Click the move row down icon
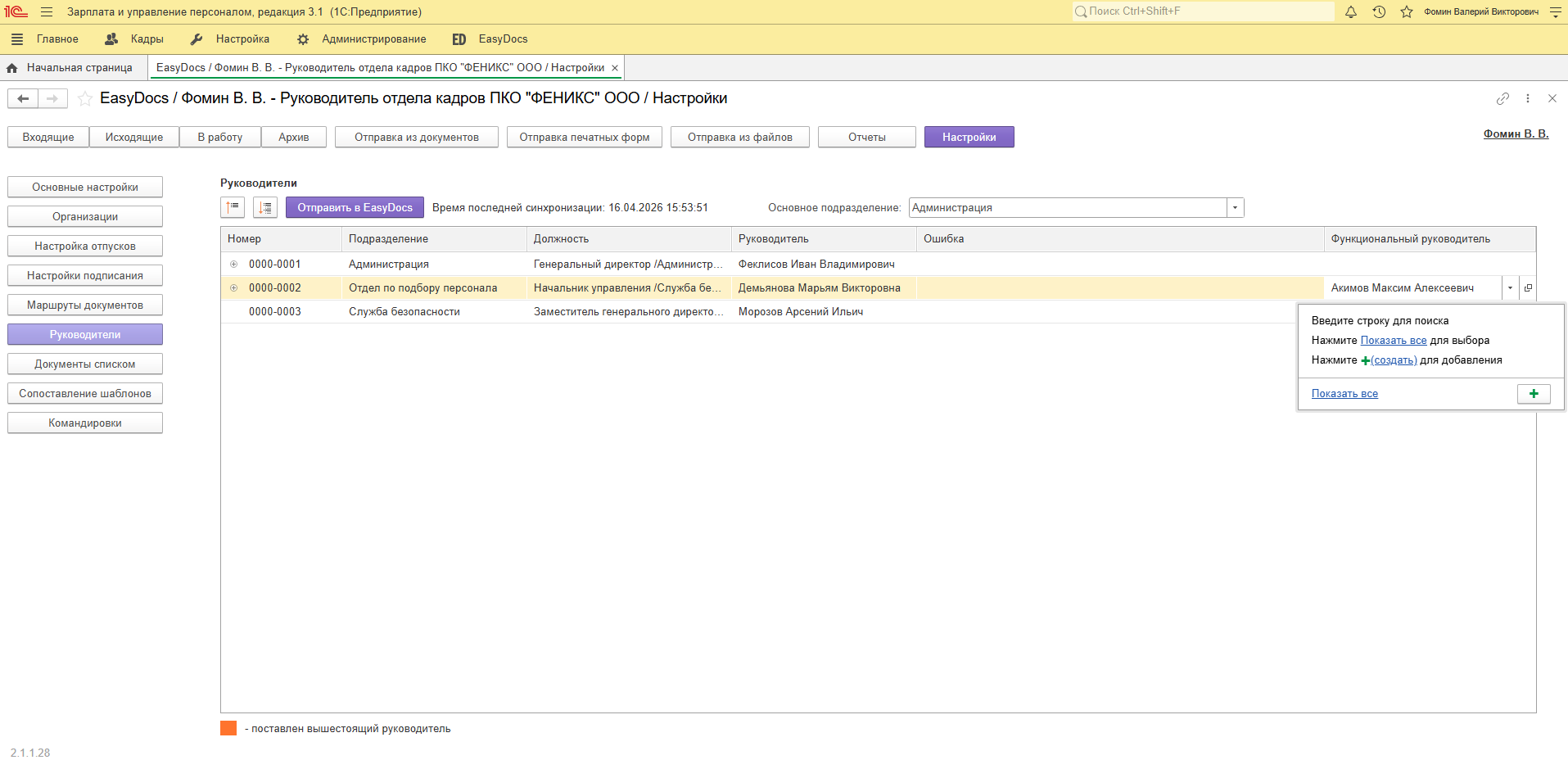1568x769 pixels. [265, 208]
